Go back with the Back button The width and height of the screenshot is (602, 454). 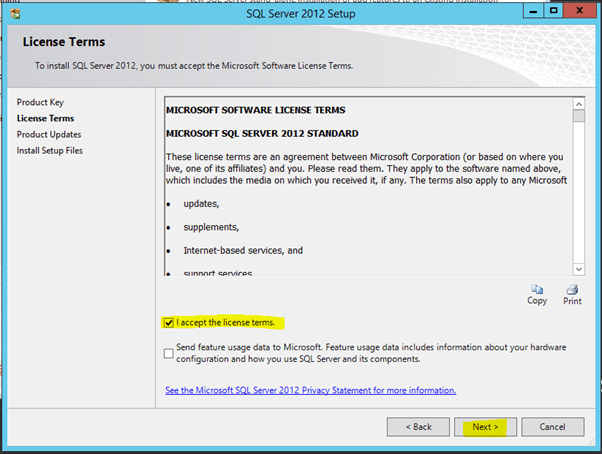(x=418, y=426)
